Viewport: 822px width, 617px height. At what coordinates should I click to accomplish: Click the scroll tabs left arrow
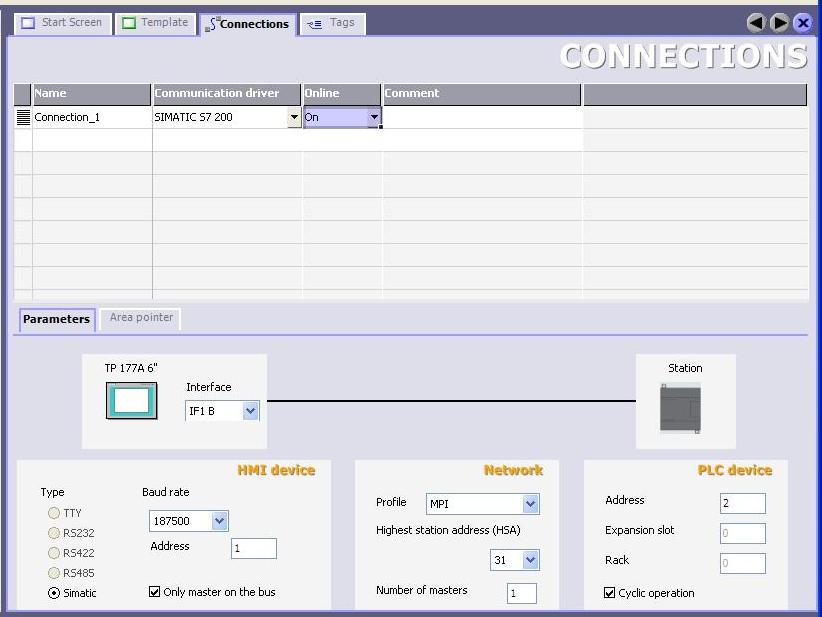point(757,23)
